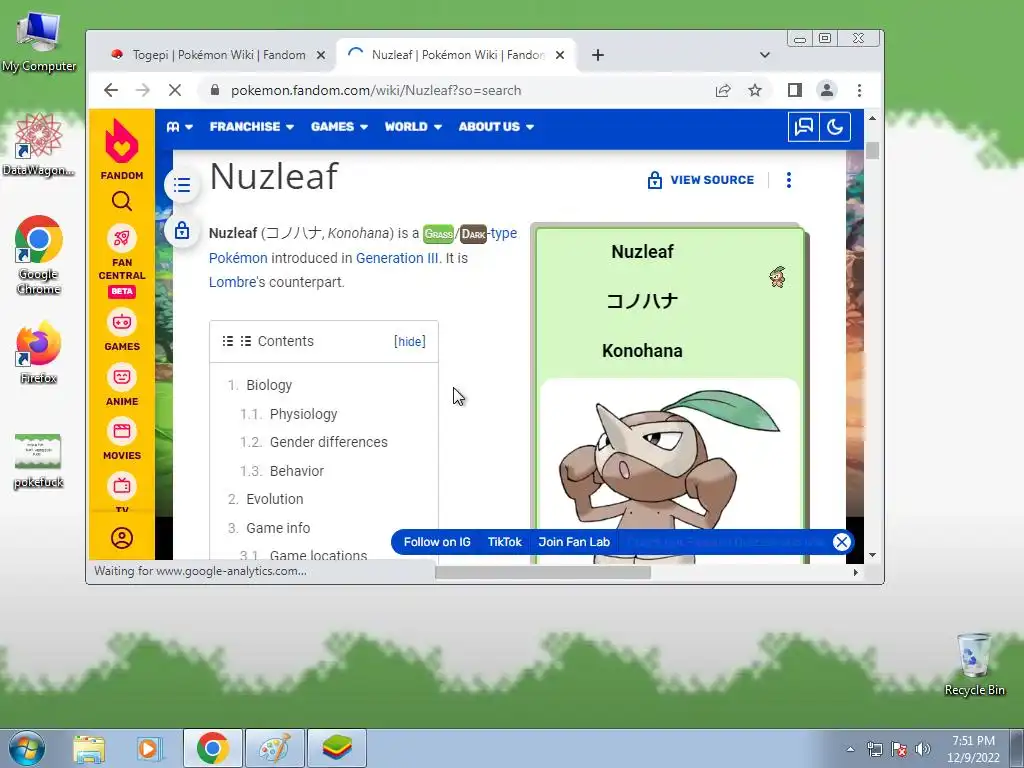
Task: Jump to Gender differences section
Action: pyautogui.click(x=328, y=442)
